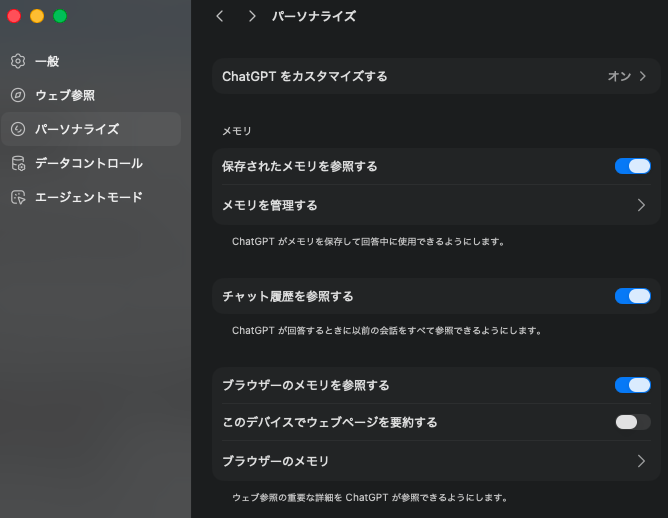
Task: Toggle off ブラウザーのメモリを参照する
Action: pos(632,385)
